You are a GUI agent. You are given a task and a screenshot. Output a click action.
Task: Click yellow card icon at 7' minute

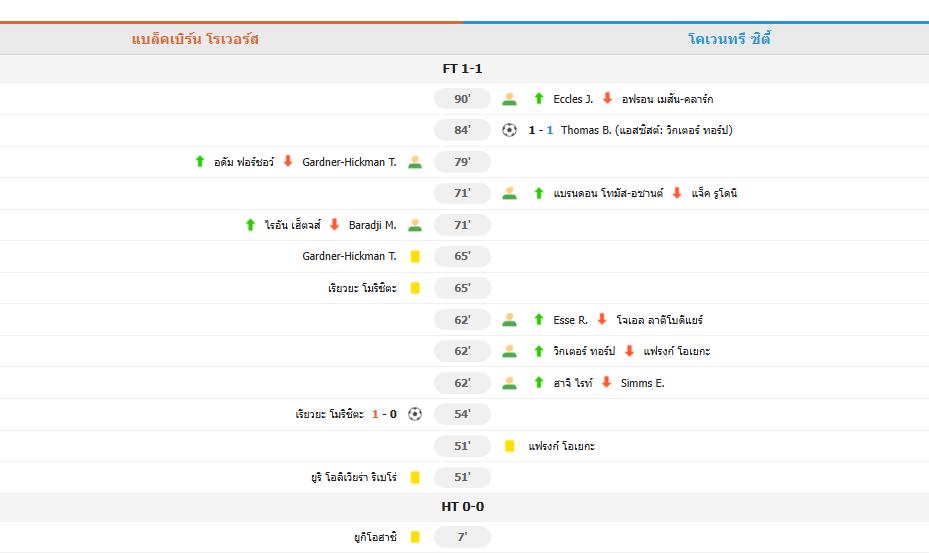pyautogui.click(x=415, y=537)
